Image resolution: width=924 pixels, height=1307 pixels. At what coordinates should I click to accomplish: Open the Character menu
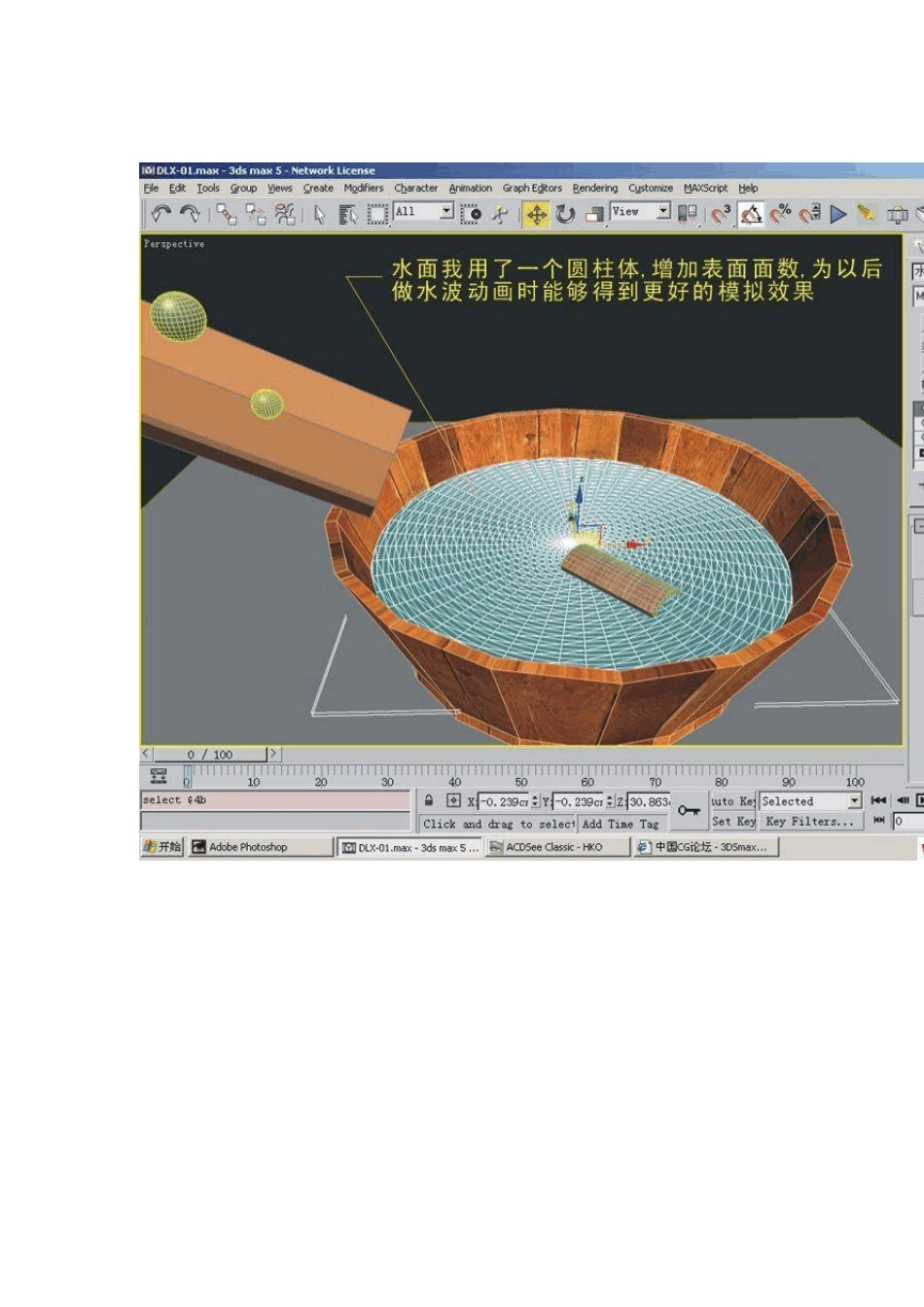point(416,188)
